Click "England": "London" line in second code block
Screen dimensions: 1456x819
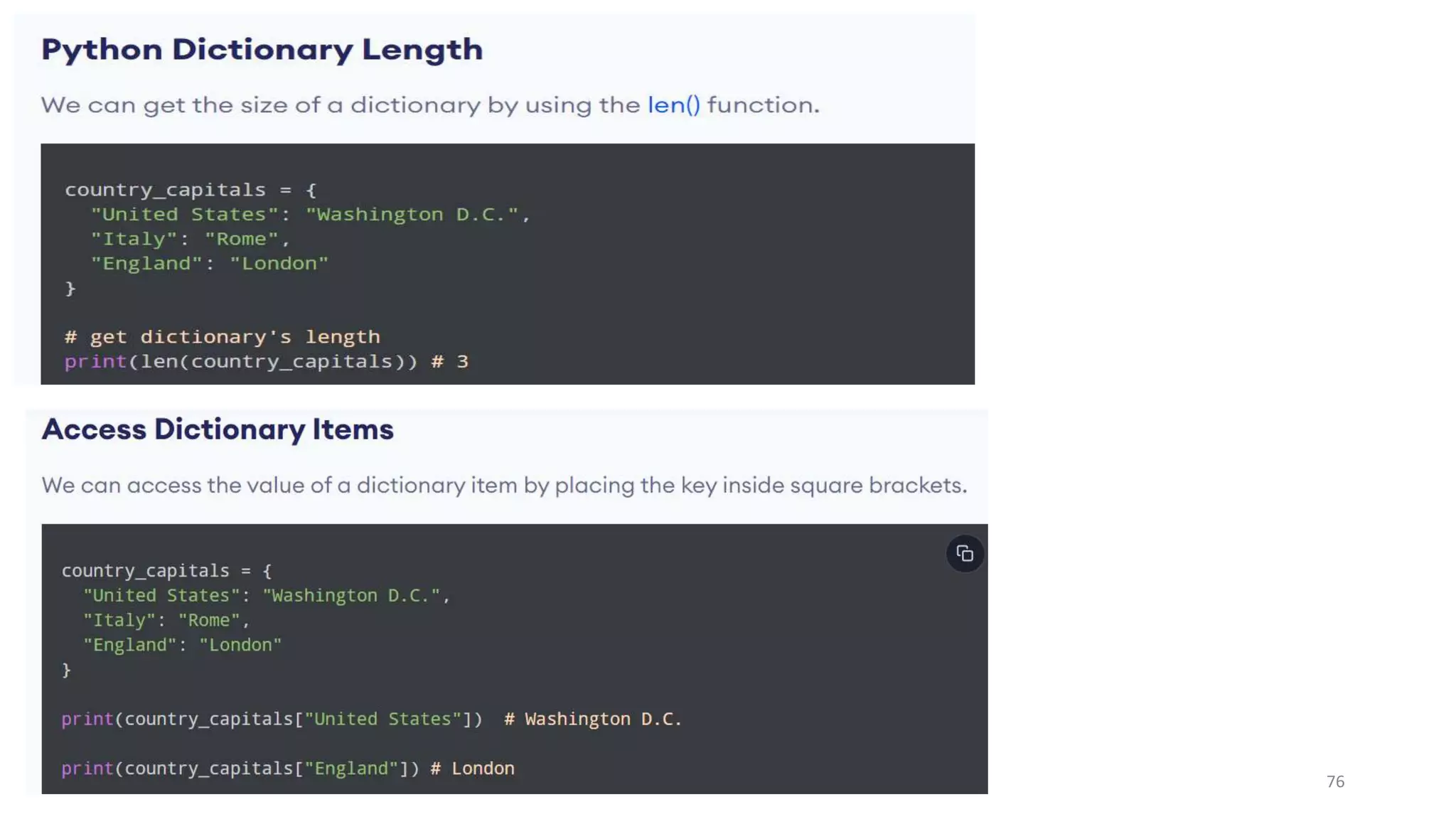pos(183,645)
